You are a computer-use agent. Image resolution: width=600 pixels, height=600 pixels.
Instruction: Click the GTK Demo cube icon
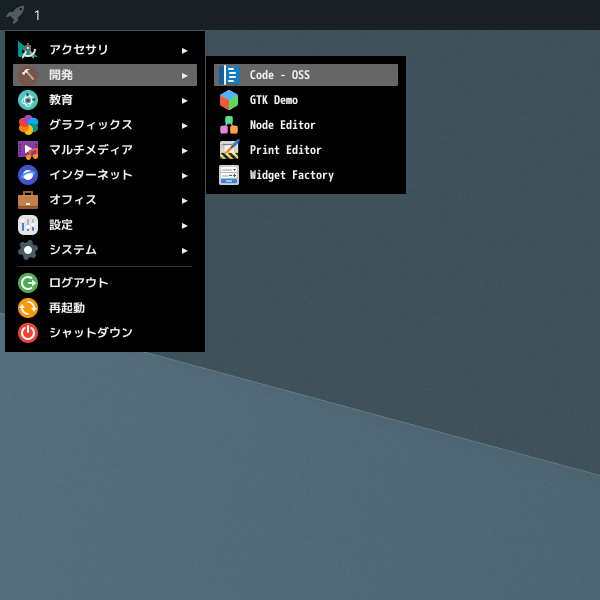(229, 100)
